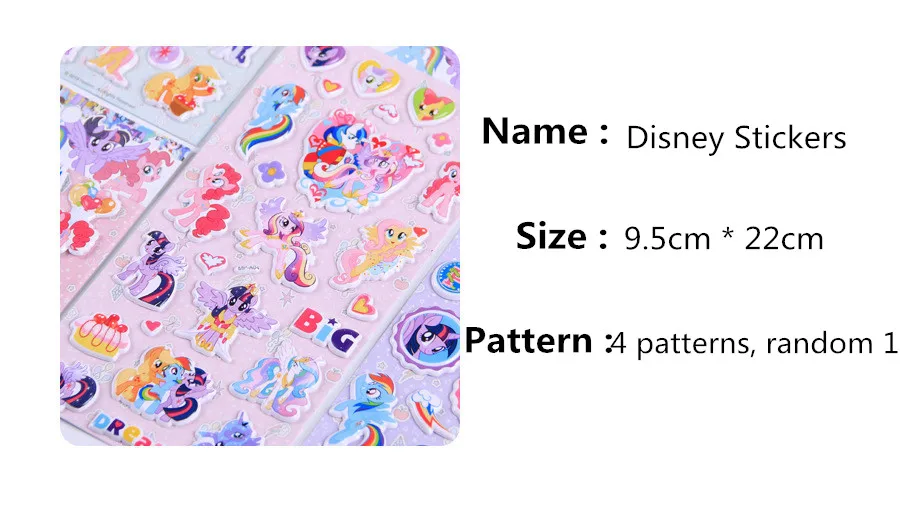Click the 'Disney Stickers' text
900x515 pixels.
tap(736, 138)
